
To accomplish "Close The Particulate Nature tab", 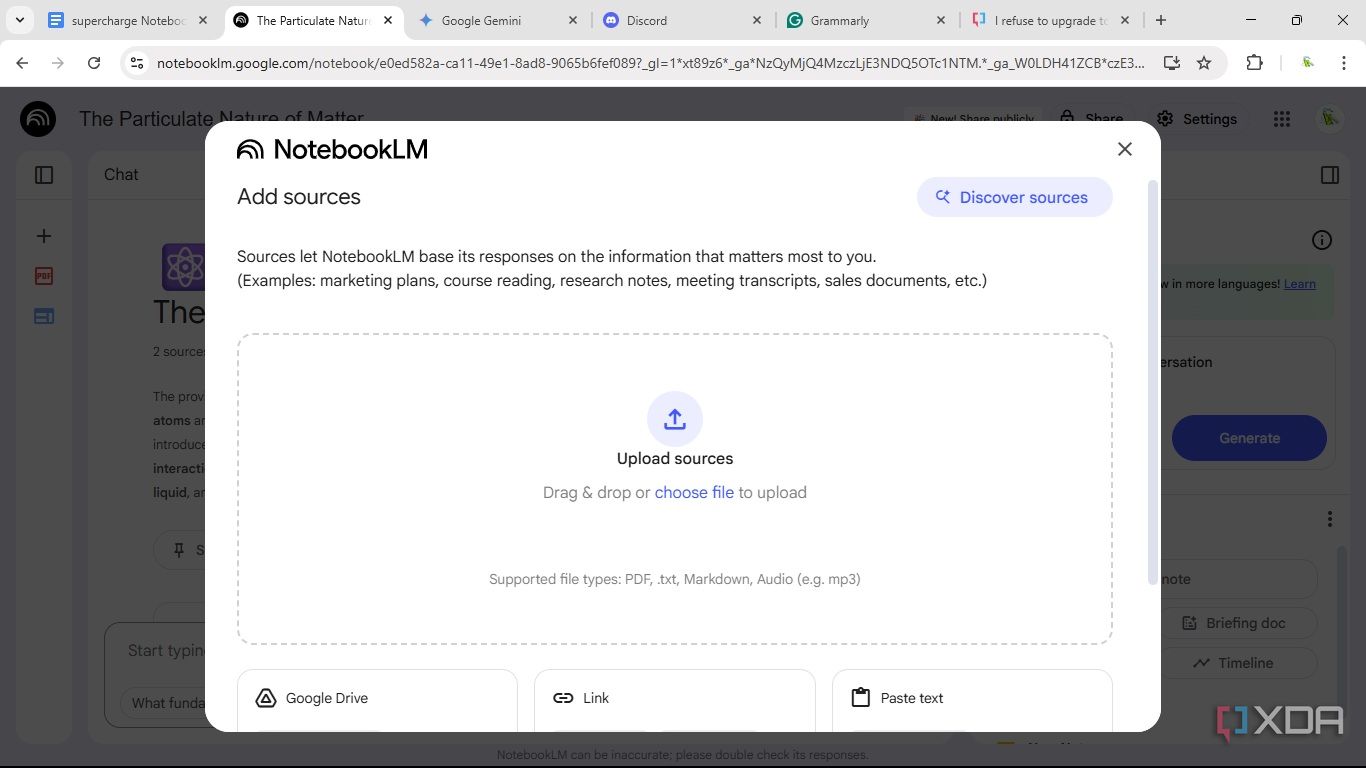I will (x=388, y=20).
